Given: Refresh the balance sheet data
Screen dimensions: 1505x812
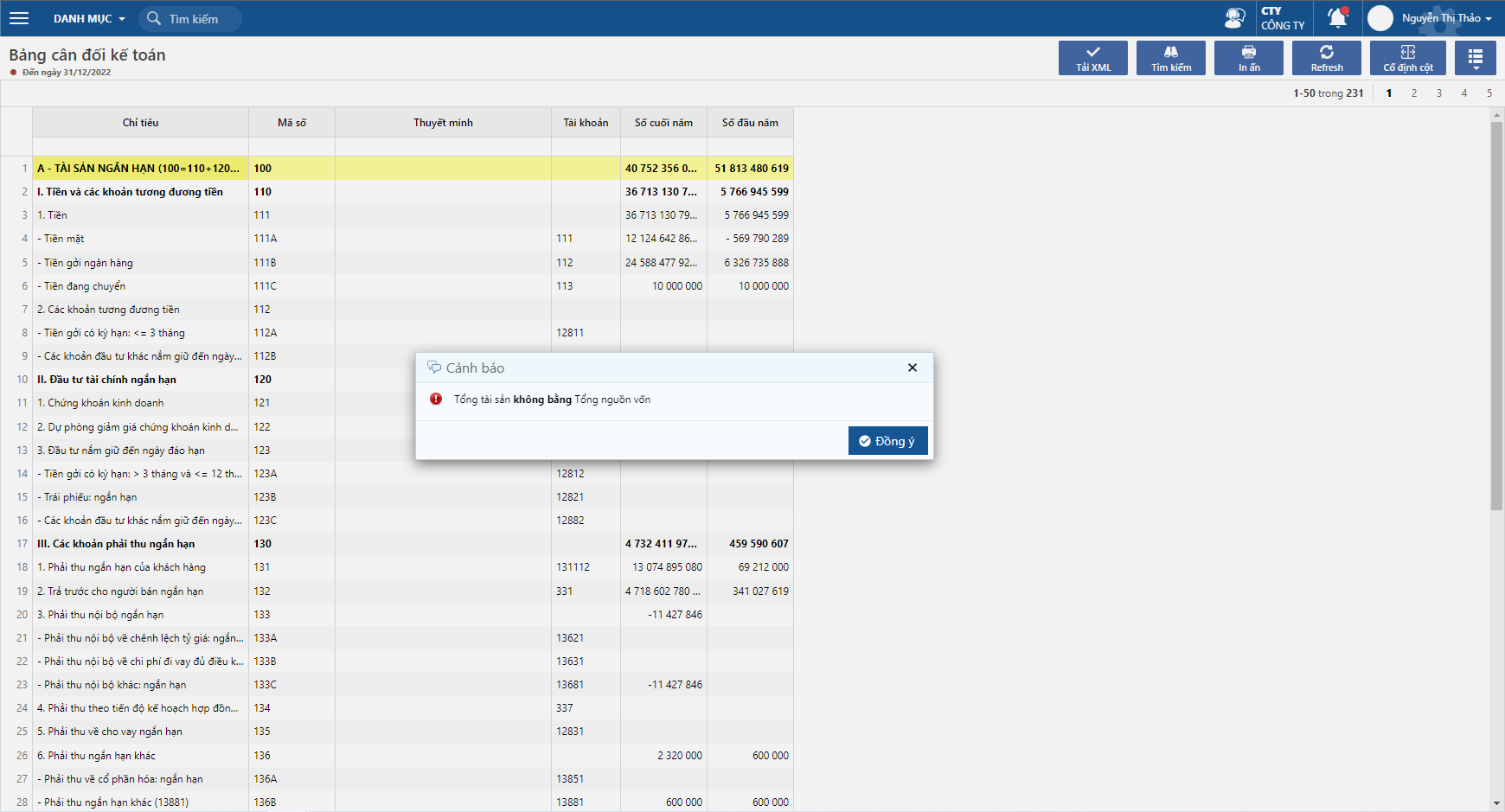Looking at the screenshot, I should pyautogui.click(x=1326, y=58).
